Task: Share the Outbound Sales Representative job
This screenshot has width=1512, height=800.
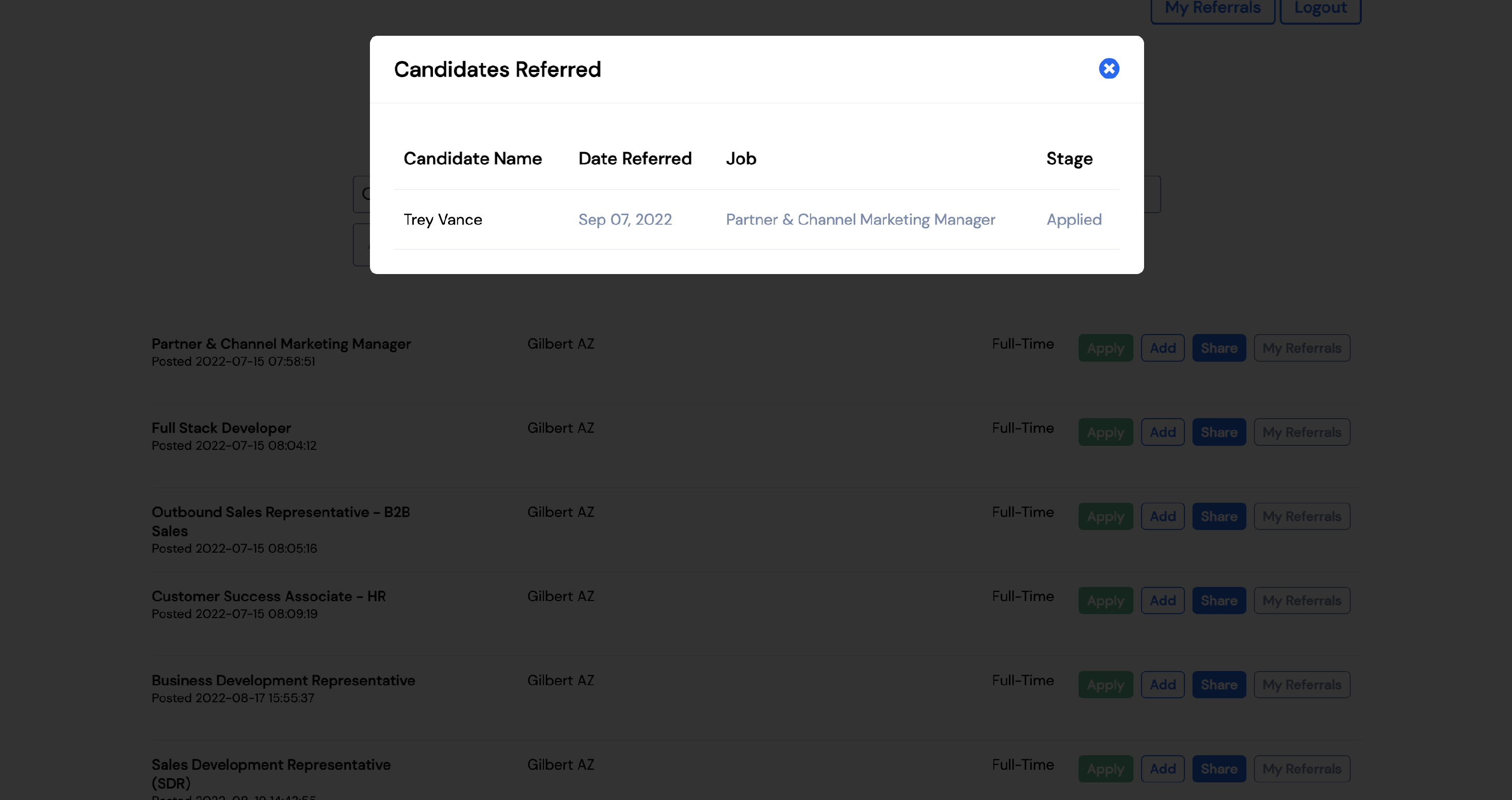Action: 1219,516
